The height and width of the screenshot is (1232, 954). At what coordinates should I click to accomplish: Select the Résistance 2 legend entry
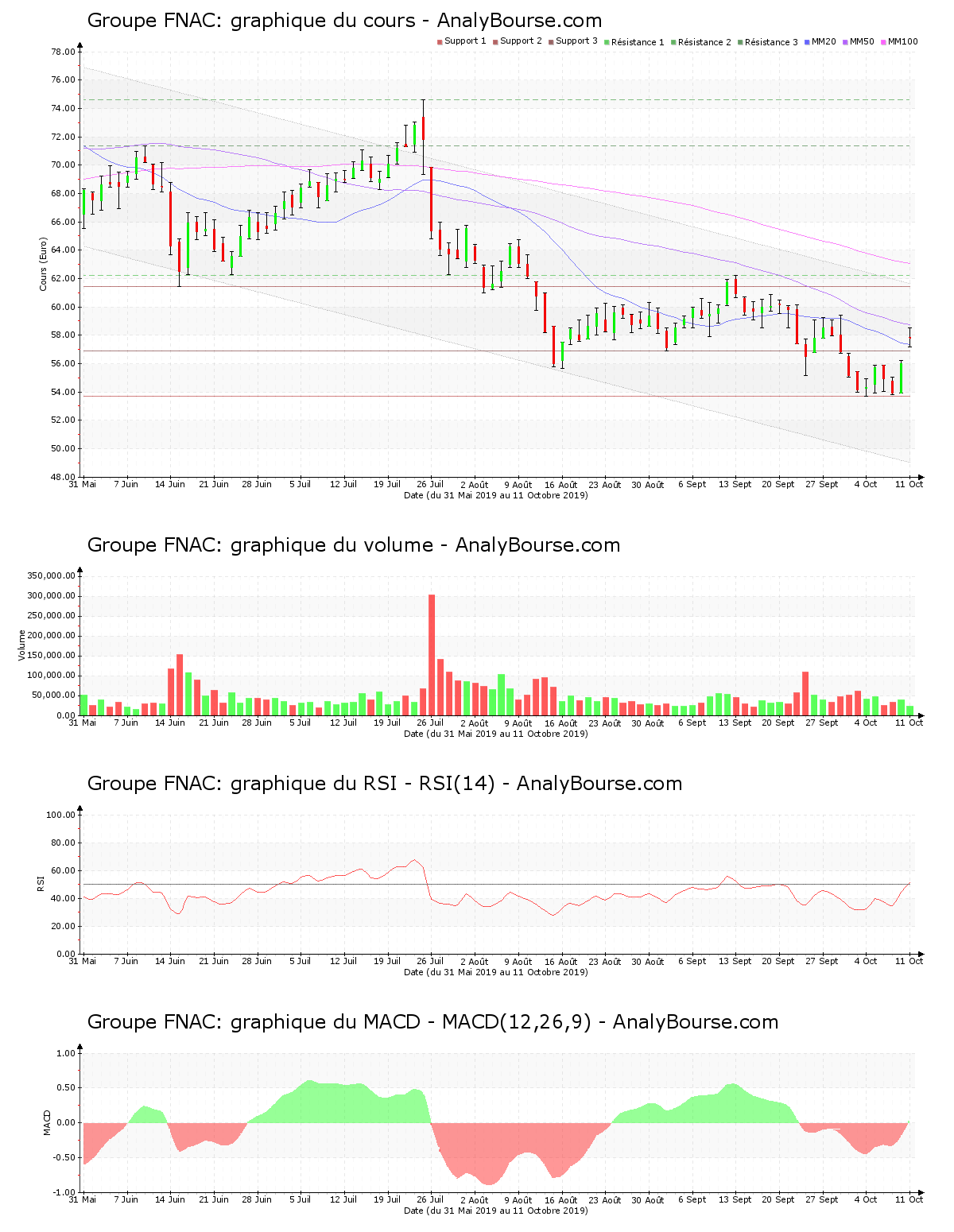coord(700,42)
